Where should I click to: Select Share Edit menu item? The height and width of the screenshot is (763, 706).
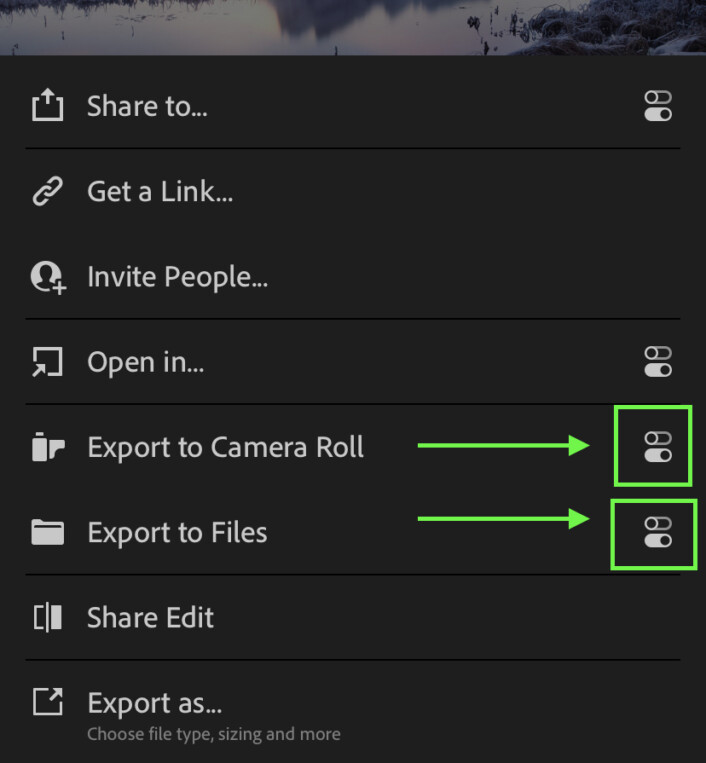click(x=150, y=617)
